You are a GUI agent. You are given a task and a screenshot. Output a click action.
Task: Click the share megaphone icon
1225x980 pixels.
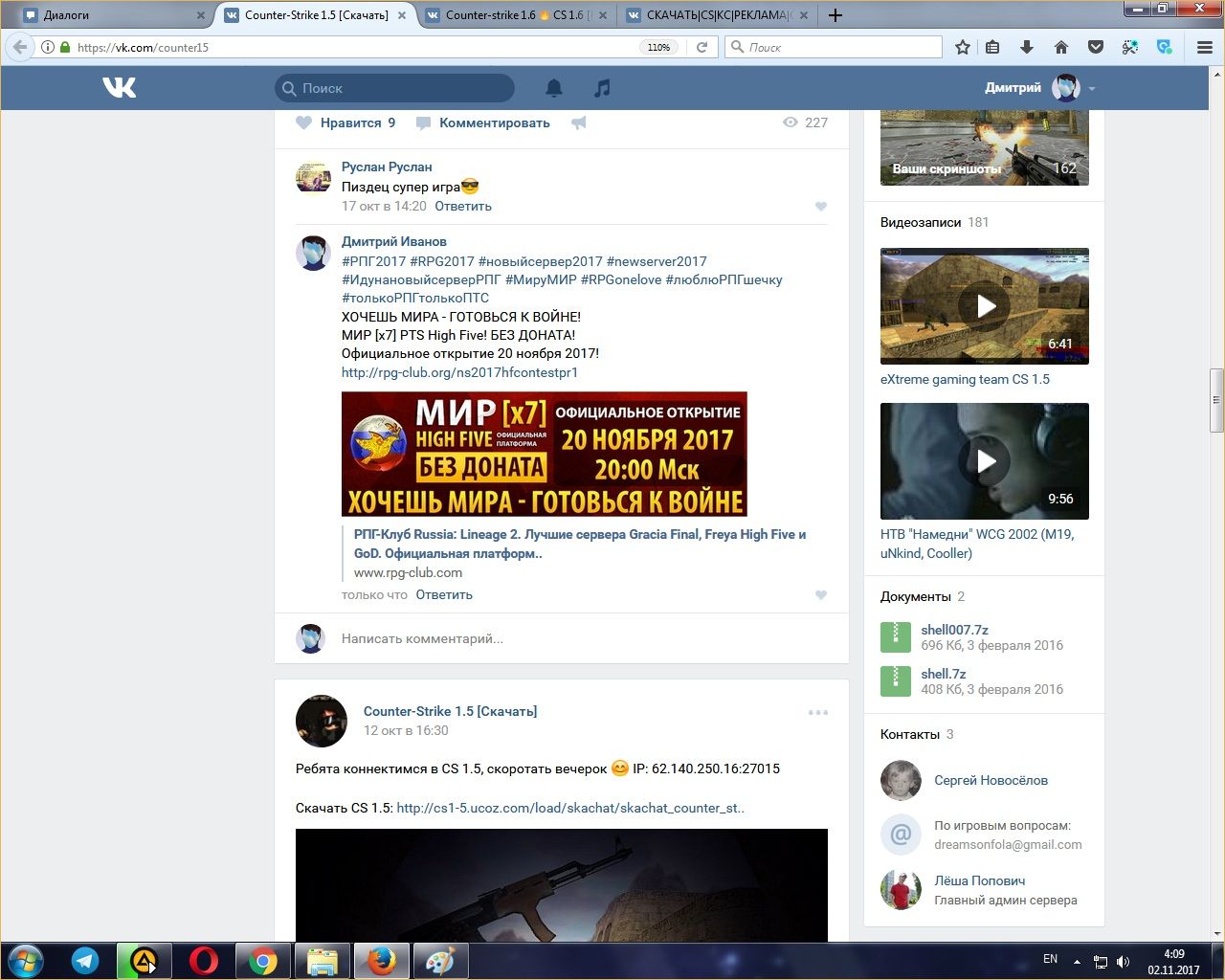click(x=579, y=122)
